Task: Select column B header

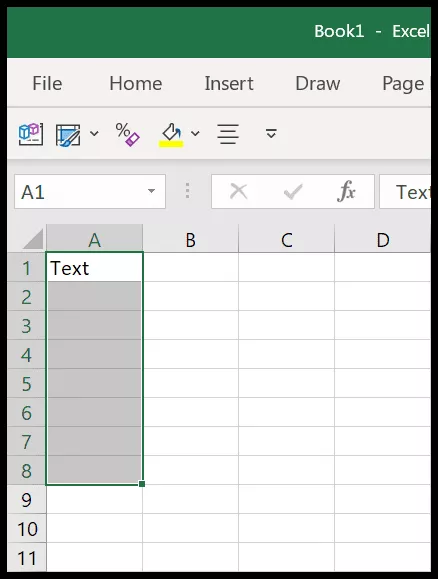Action: (191, 240)
